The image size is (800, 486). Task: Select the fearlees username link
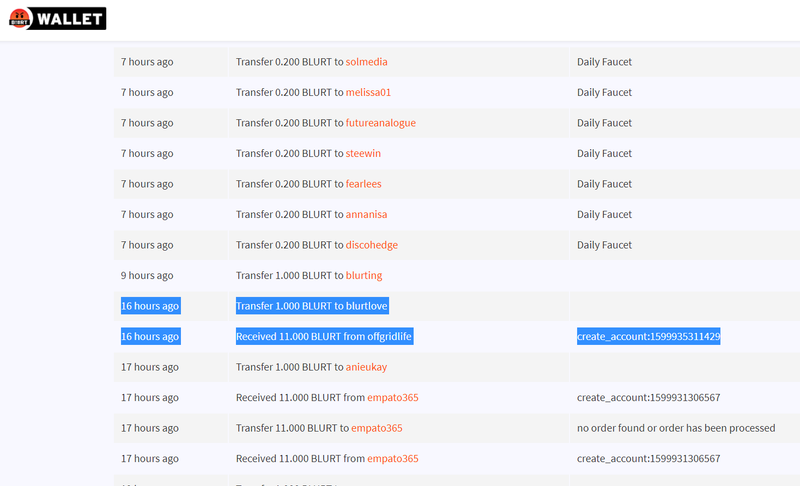(363, 184)
